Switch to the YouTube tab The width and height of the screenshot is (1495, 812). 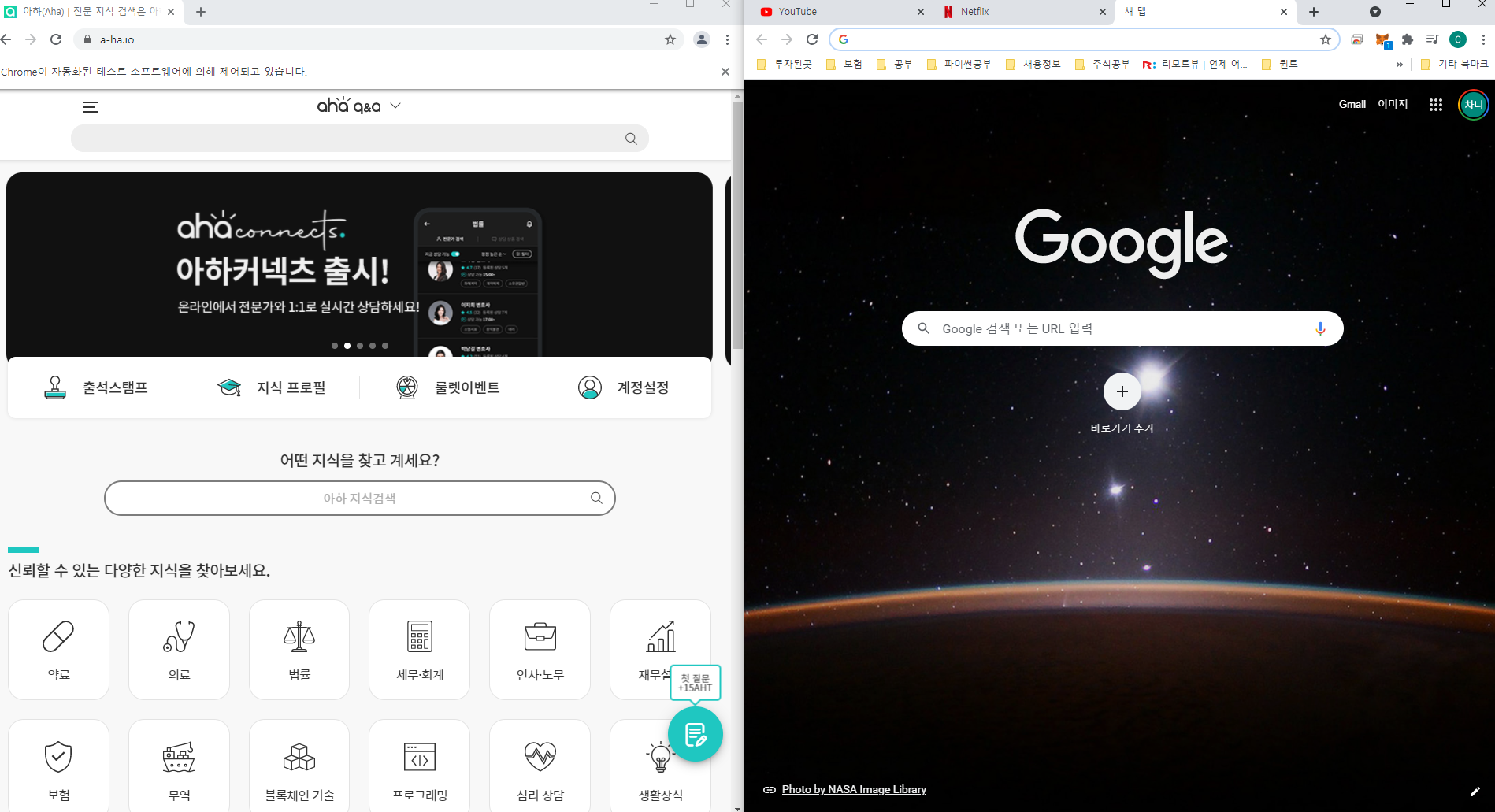pyautogui.click(x=837, y=12)
